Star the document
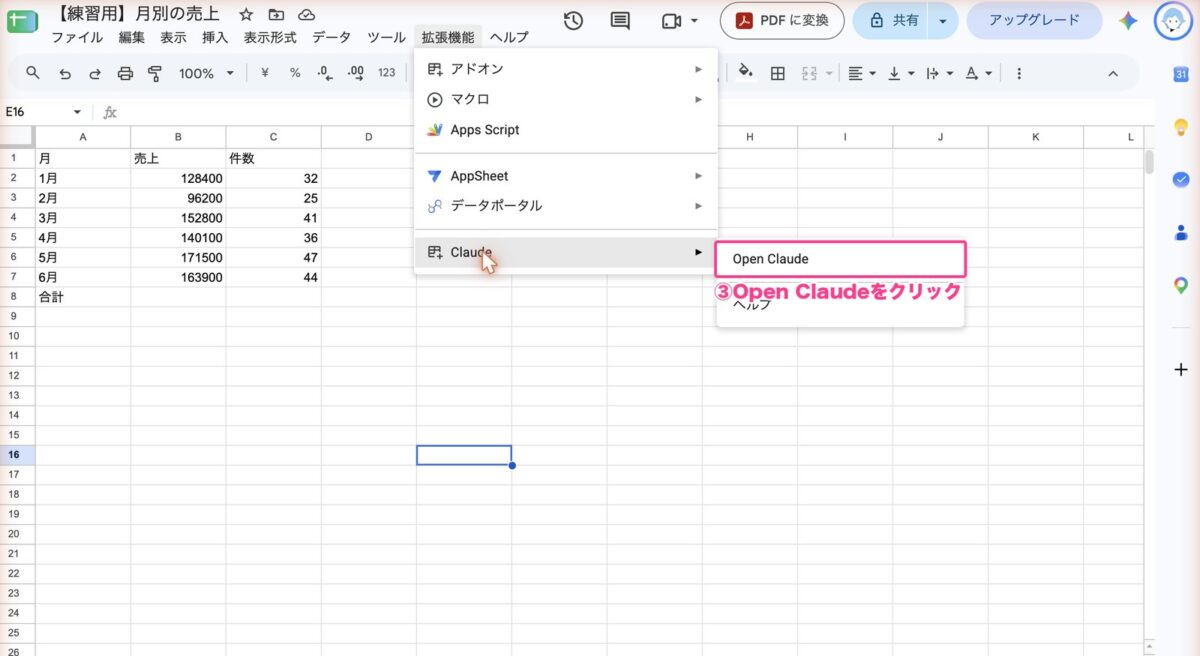 point(246,15)
